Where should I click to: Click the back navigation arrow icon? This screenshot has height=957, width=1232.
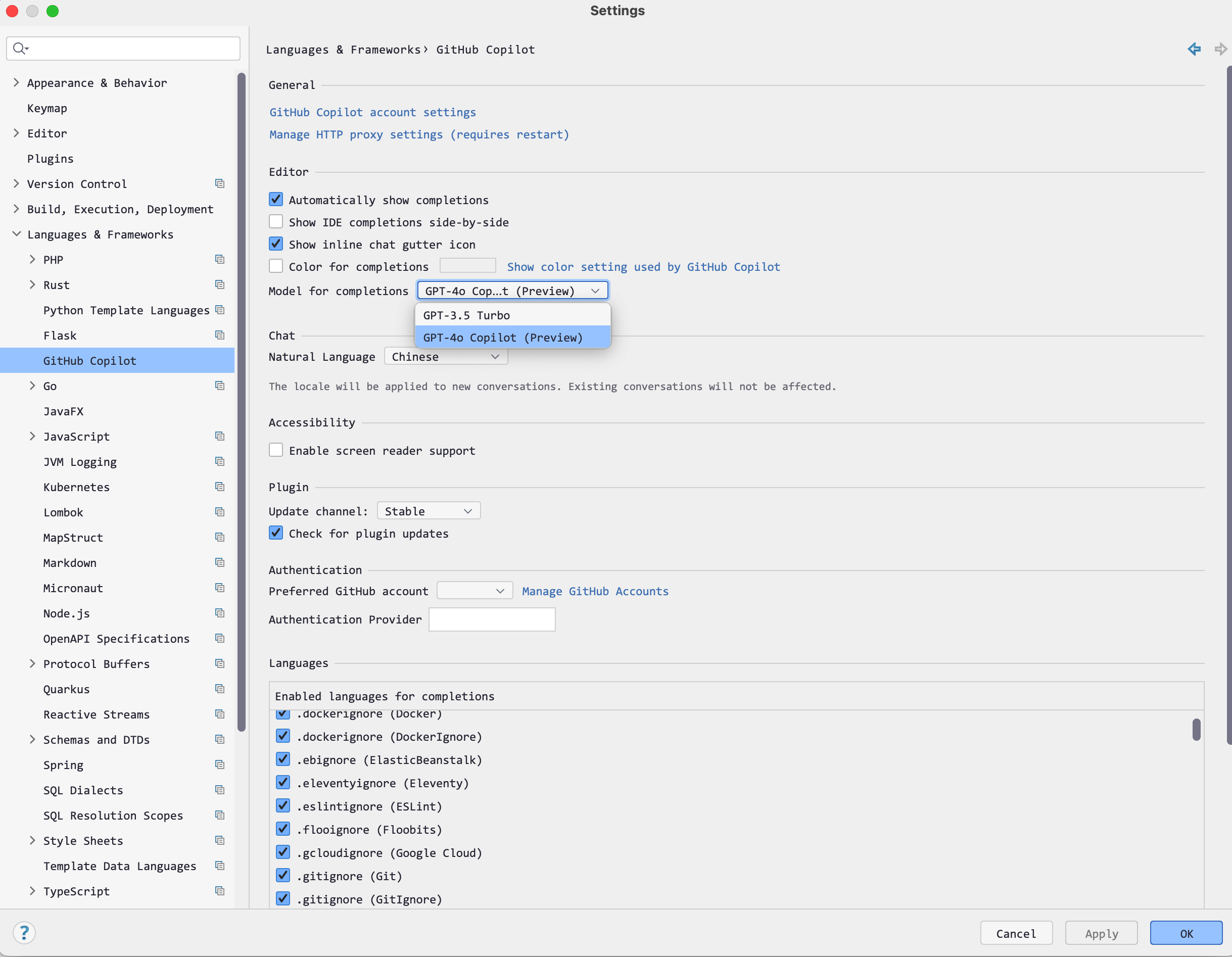coord(1194,49)
